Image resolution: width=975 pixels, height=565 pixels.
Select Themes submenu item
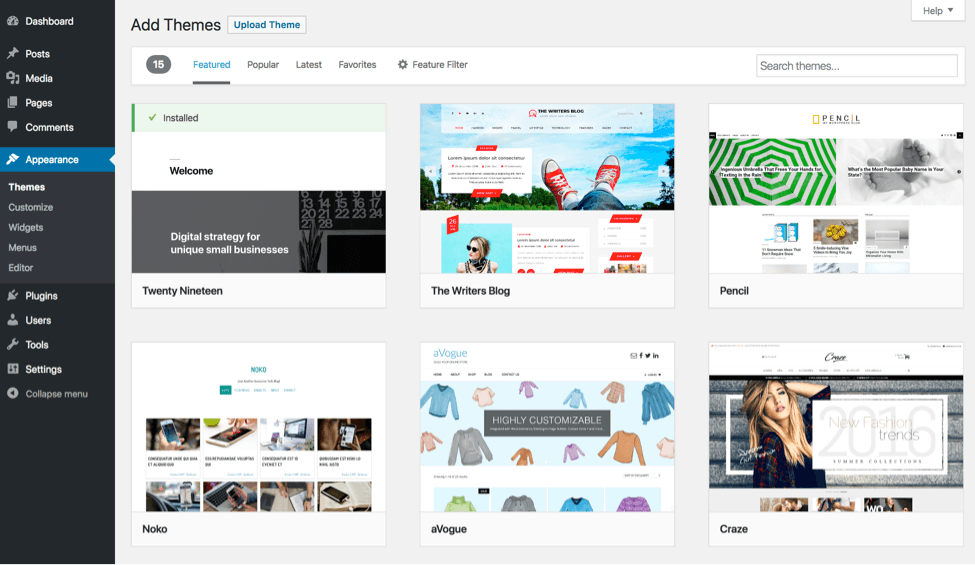(x=27, y=186)
